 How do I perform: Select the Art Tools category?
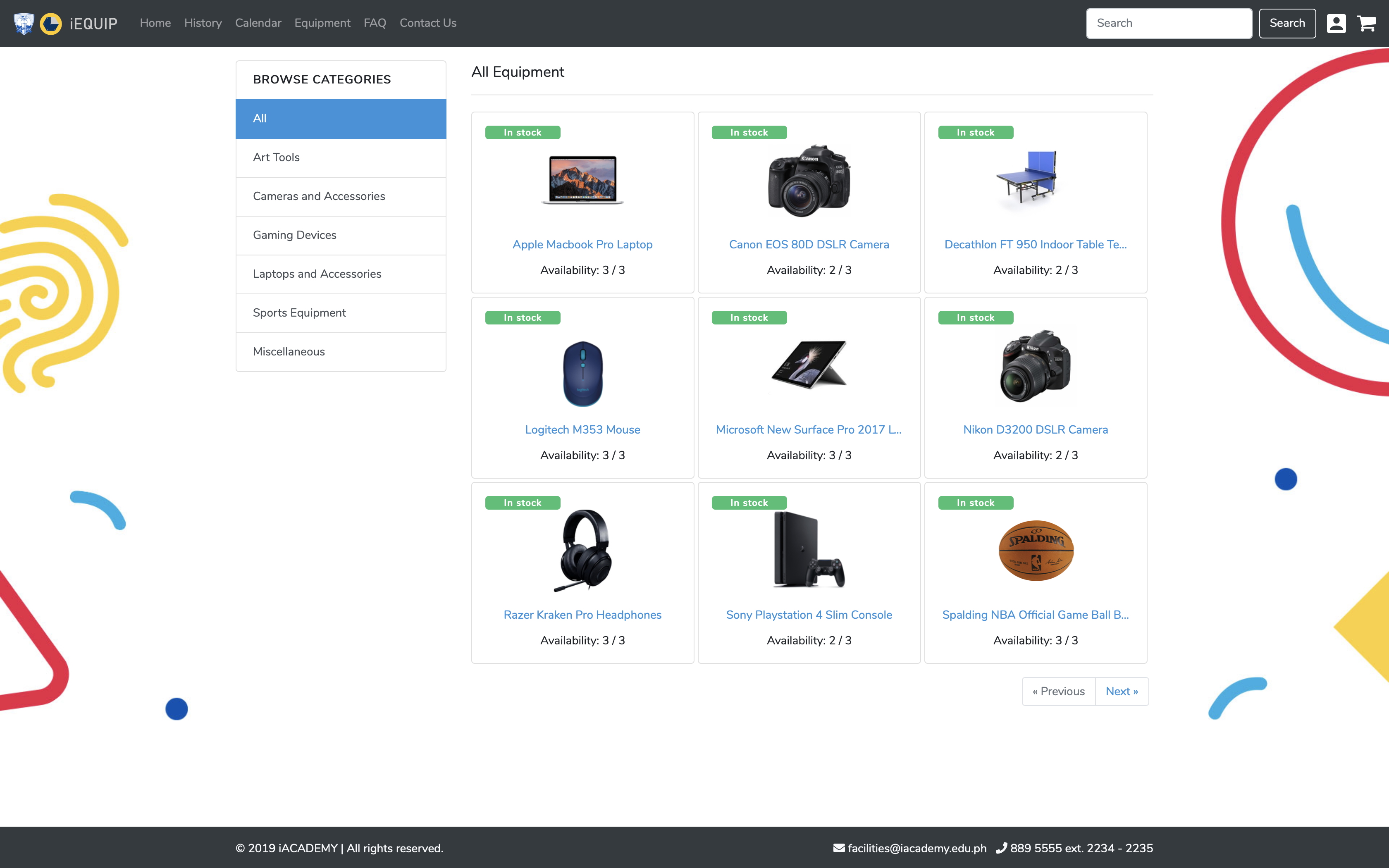pos(341,158)
